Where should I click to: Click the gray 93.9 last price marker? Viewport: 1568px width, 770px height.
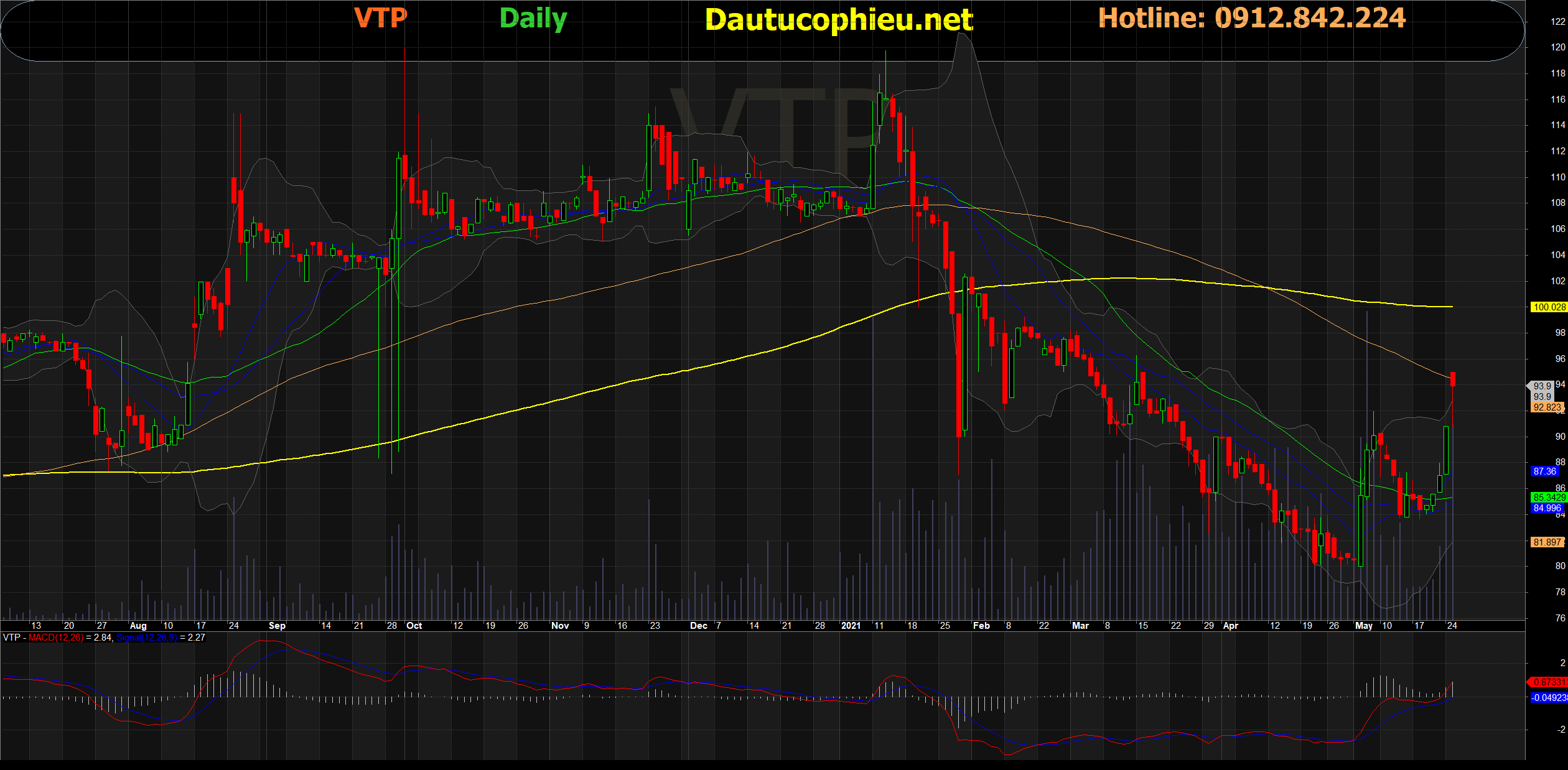pos(1542,386)
